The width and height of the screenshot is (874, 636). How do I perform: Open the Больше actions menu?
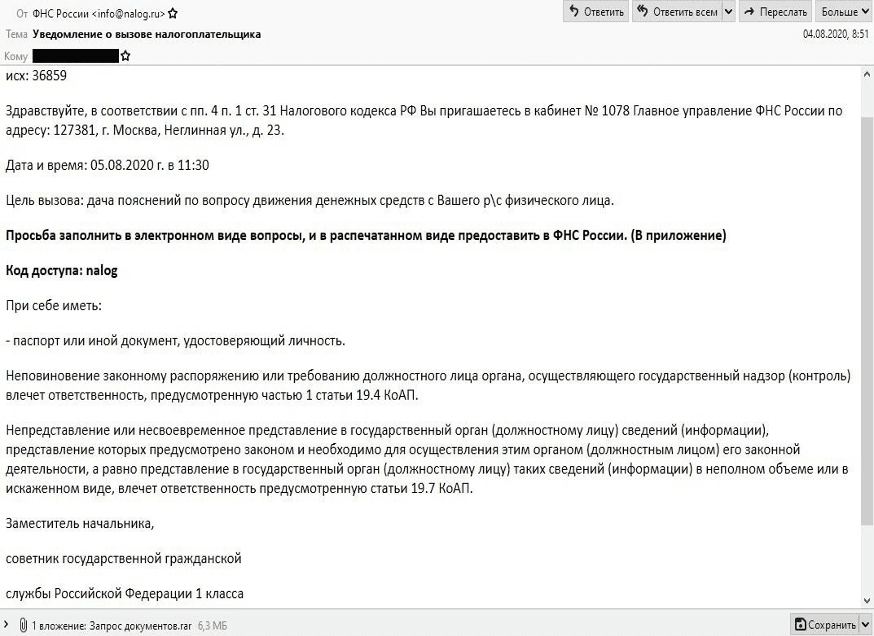click(844, 12)
